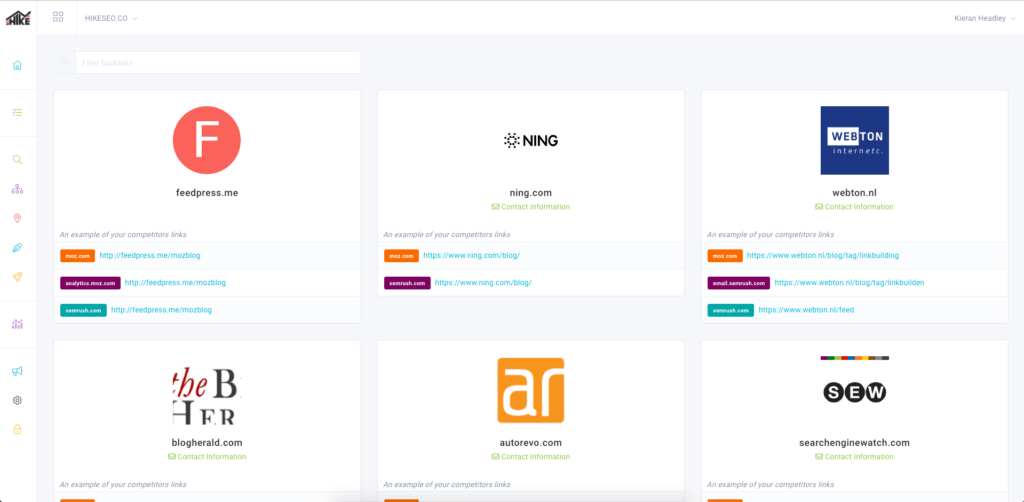The width and height of the screenshot is (1024, 502).
Task: Open the apps grid icon
Action: (x=58, y=17)
